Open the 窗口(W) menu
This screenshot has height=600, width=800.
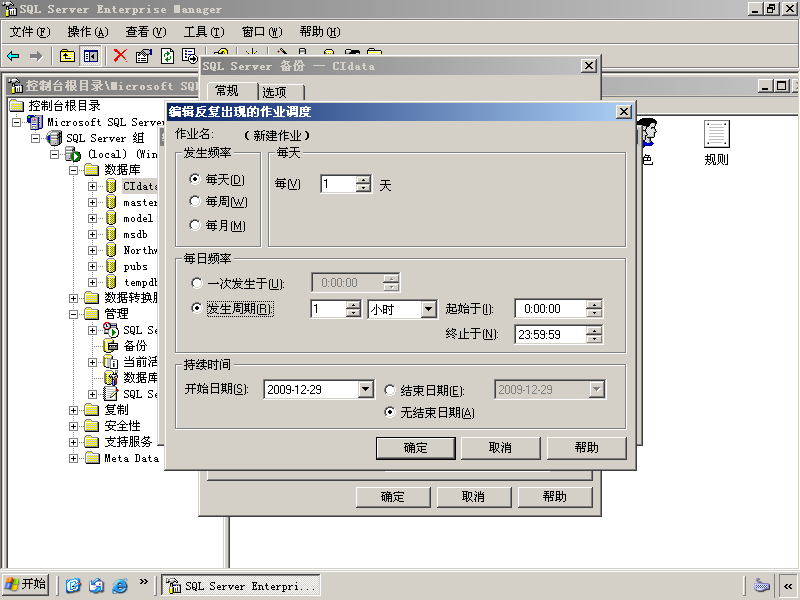[262, 32]
